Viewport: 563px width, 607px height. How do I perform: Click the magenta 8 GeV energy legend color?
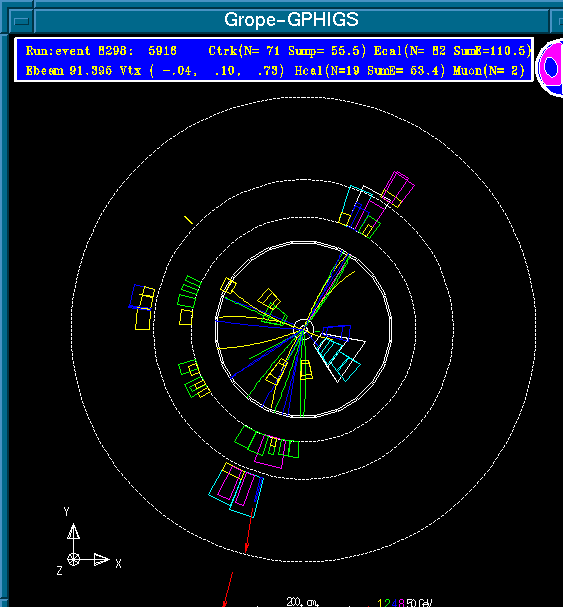click(x=401, y=603)
